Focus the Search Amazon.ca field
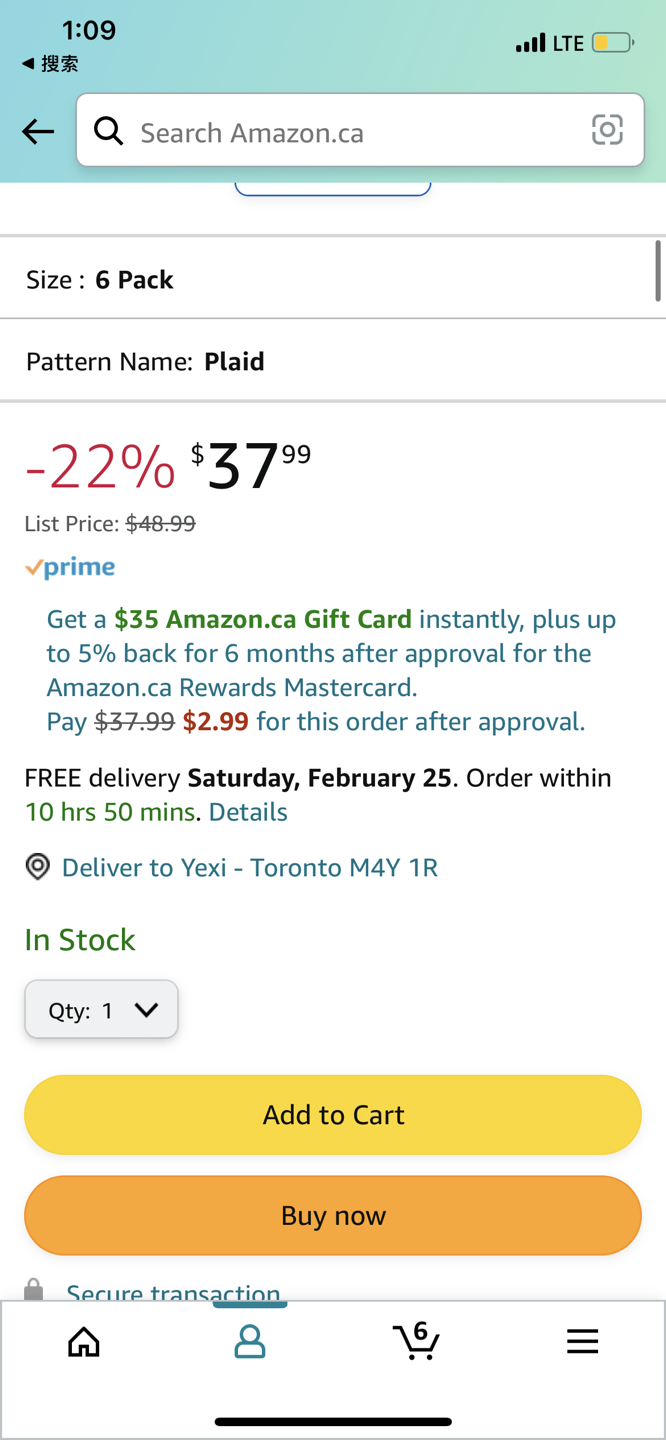The height and width of the screenshot is (1440, 666). 360,130
